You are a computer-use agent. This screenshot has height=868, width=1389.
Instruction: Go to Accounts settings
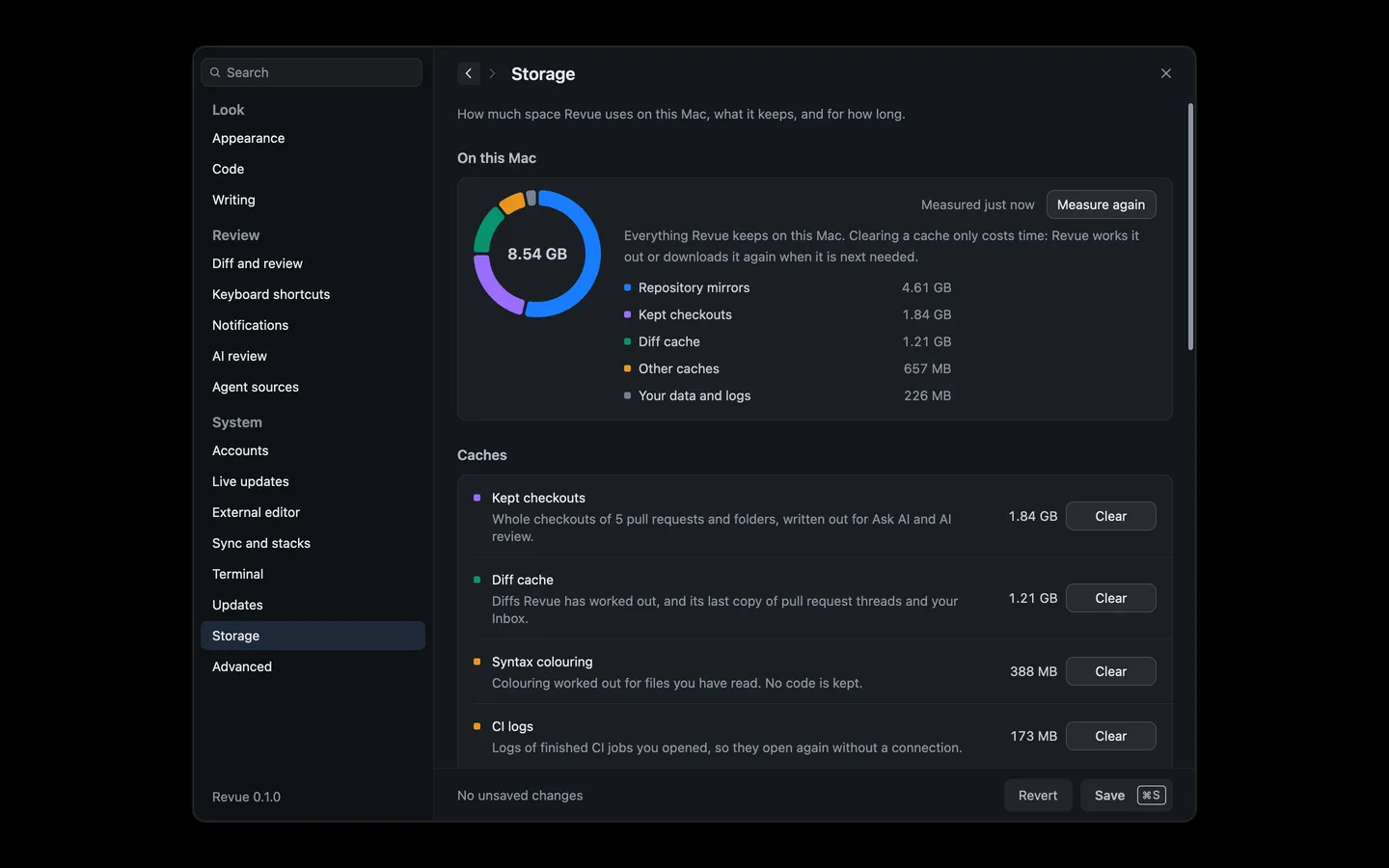[313, 450]
